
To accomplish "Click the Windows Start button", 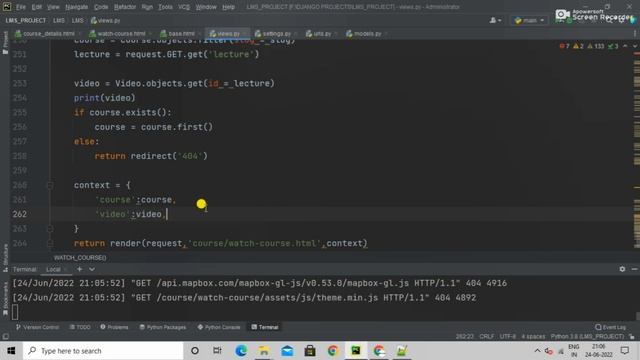I will [x=11, y=351].
